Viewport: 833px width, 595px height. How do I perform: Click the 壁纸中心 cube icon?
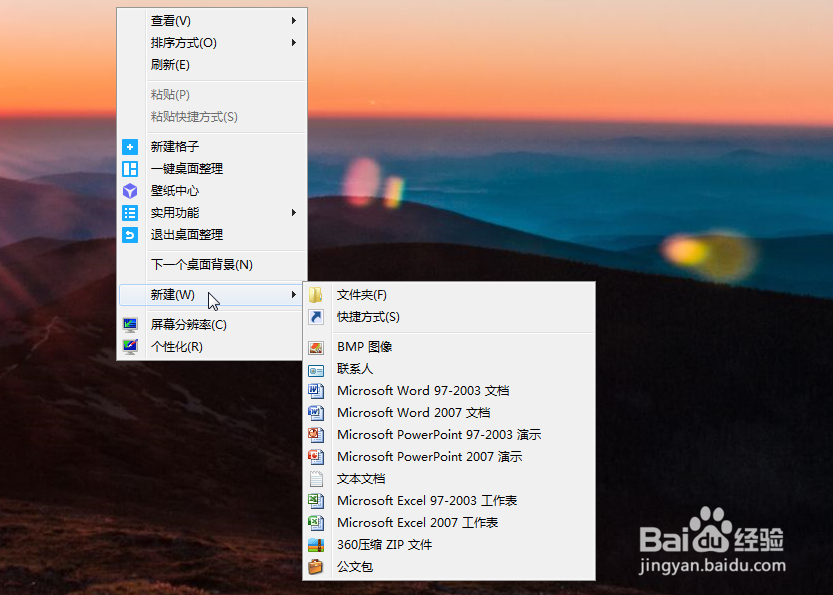pyautogui.click(x=130, y=191)
